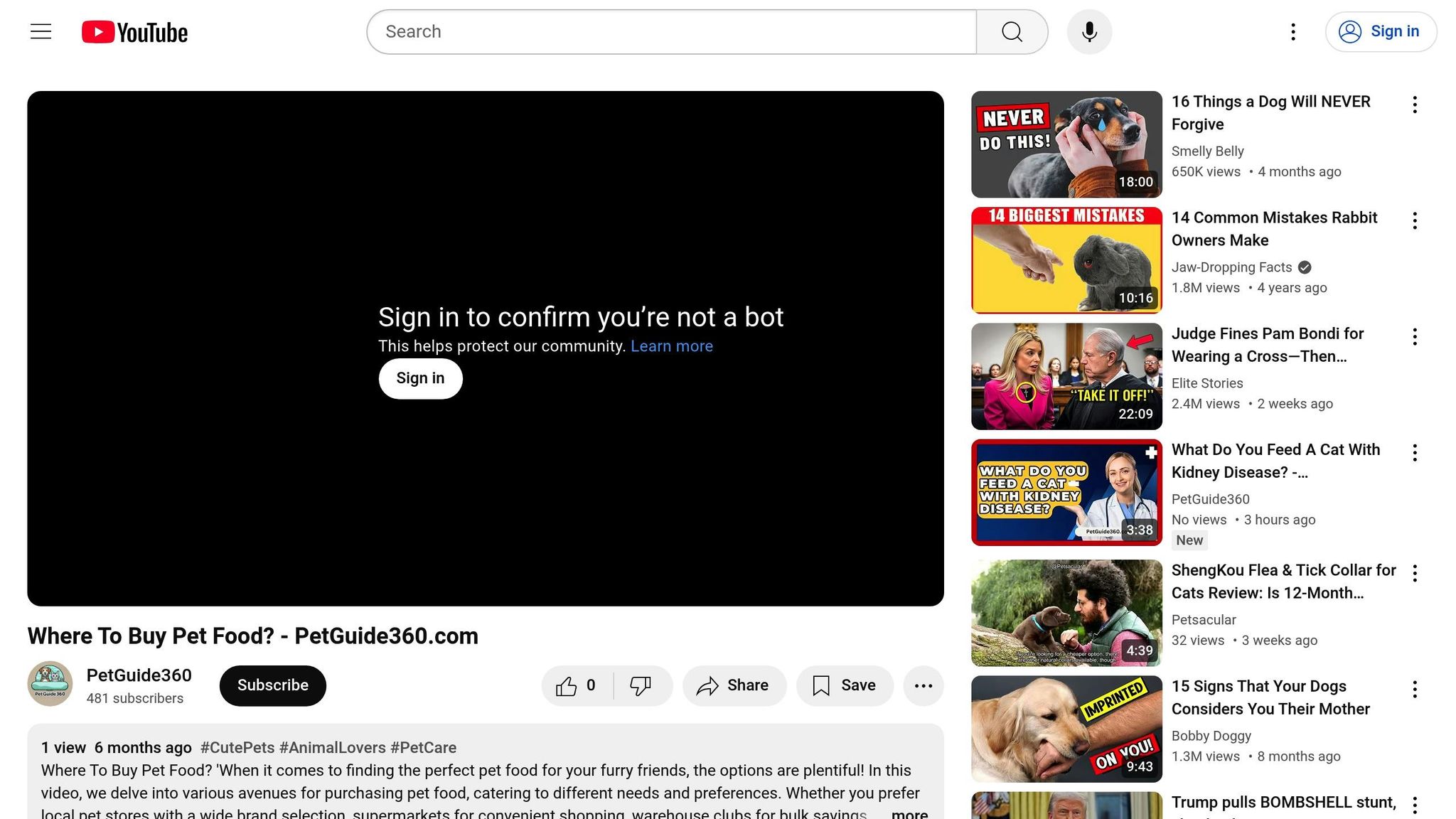This screenshot has width=1456, height=819.
Task: Like the video with thumbs up
Action: coord(577,685)
